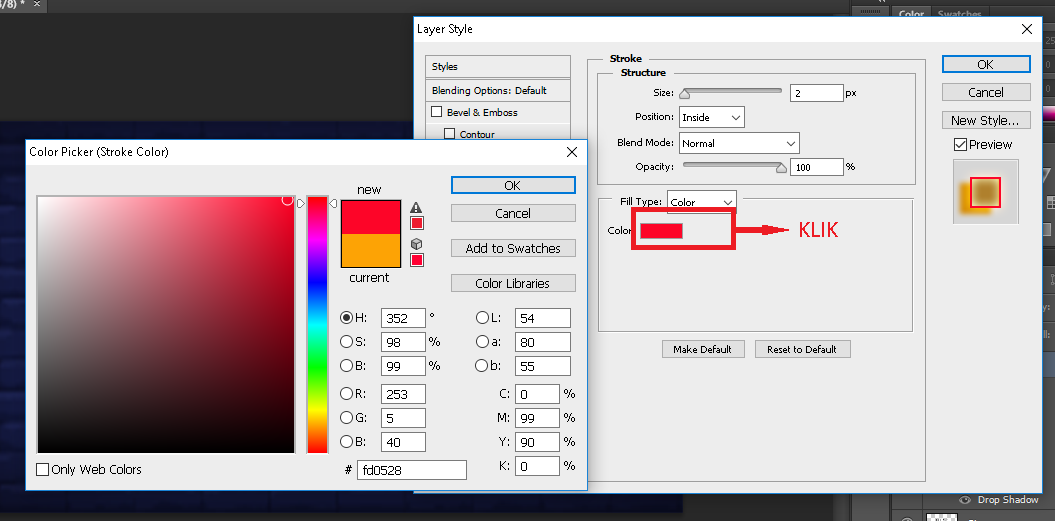
Task: Select the S saturation radio button
Action: click(347, 341)
